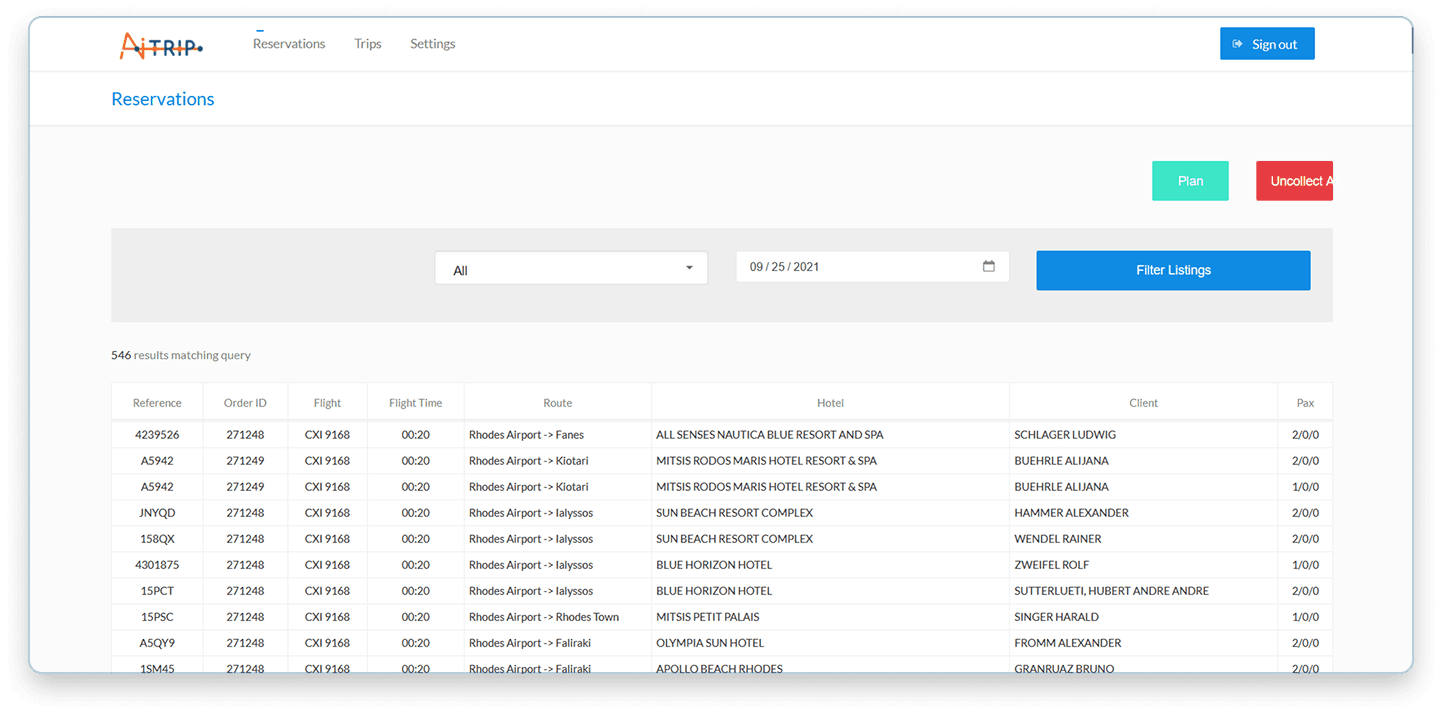Sort by the Reference column header

[157, 403]
